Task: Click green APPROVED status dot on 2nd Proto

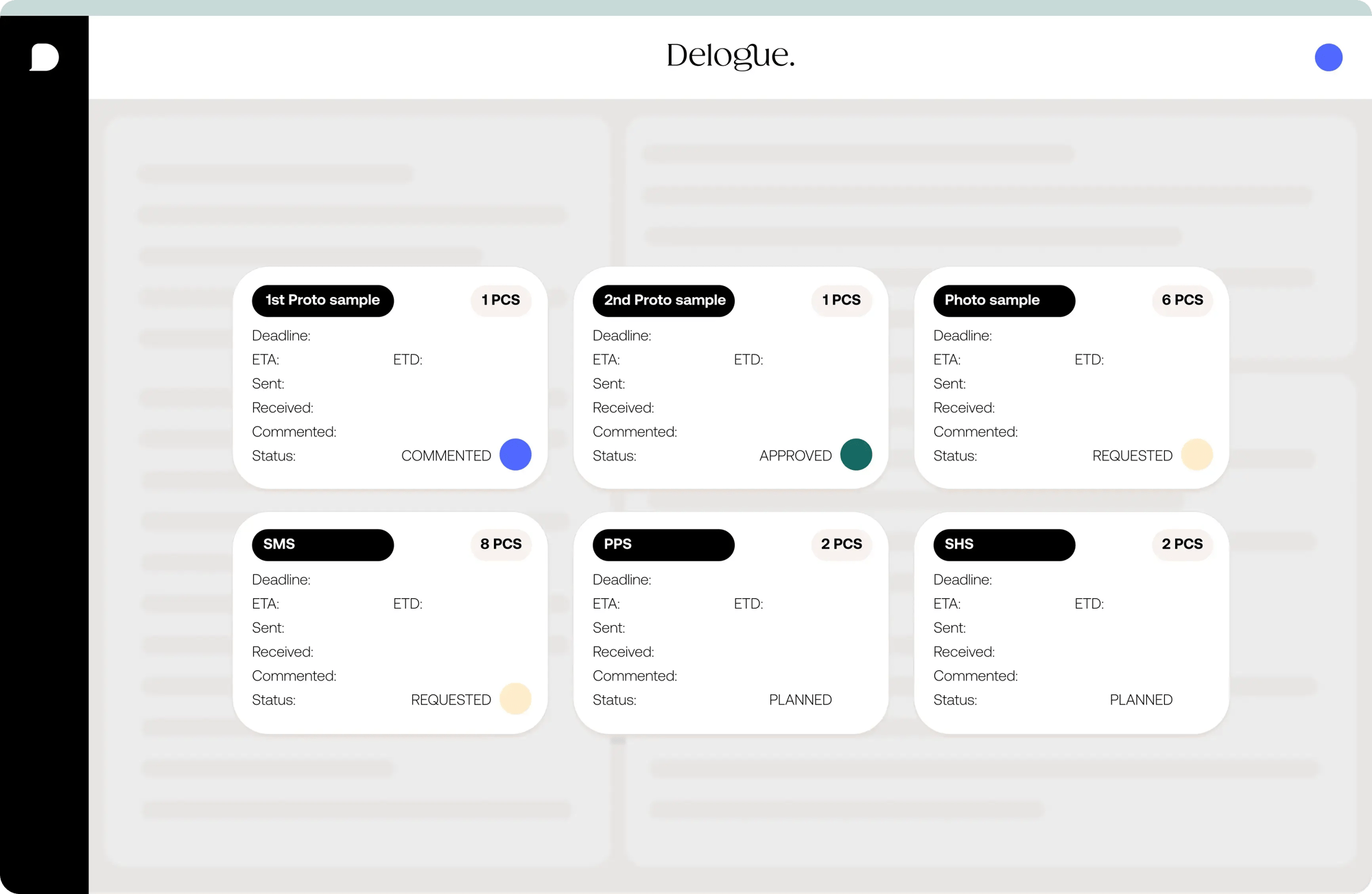Action: (855, 454)
